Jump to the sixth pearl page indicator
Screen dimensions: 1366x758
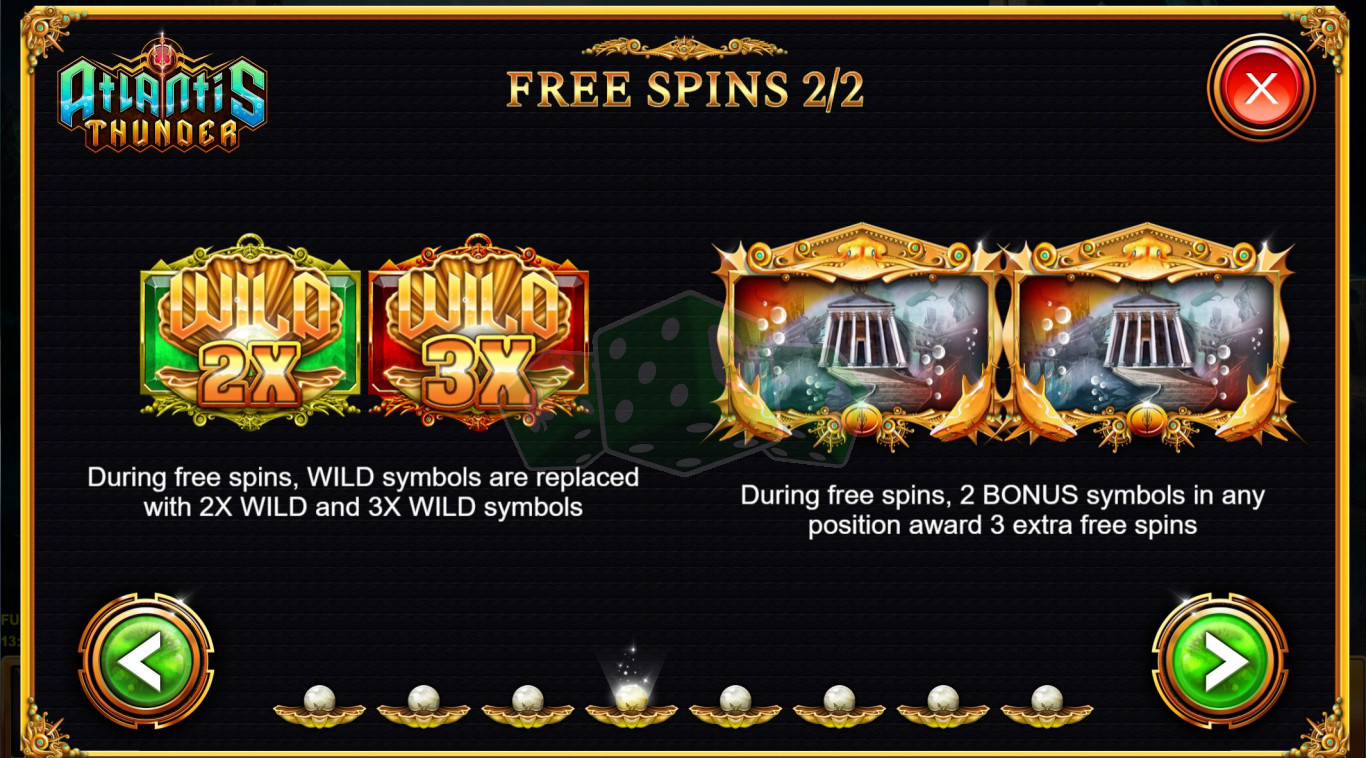click(x=839, y=706)
